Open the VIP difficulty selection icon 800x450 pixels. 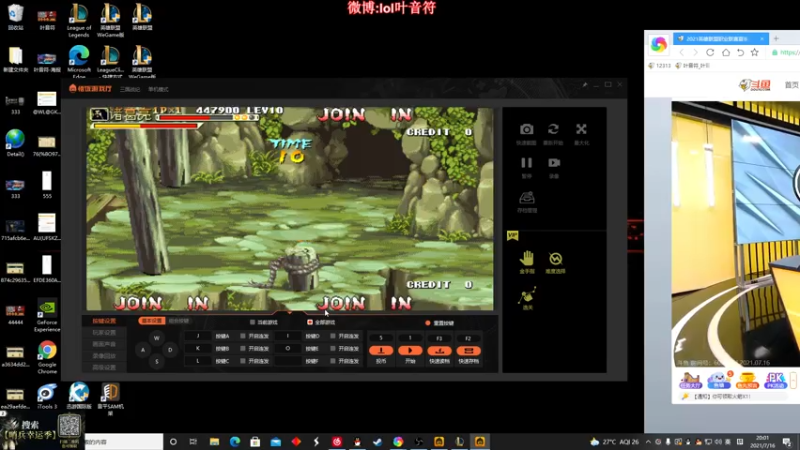click(555, 259)
